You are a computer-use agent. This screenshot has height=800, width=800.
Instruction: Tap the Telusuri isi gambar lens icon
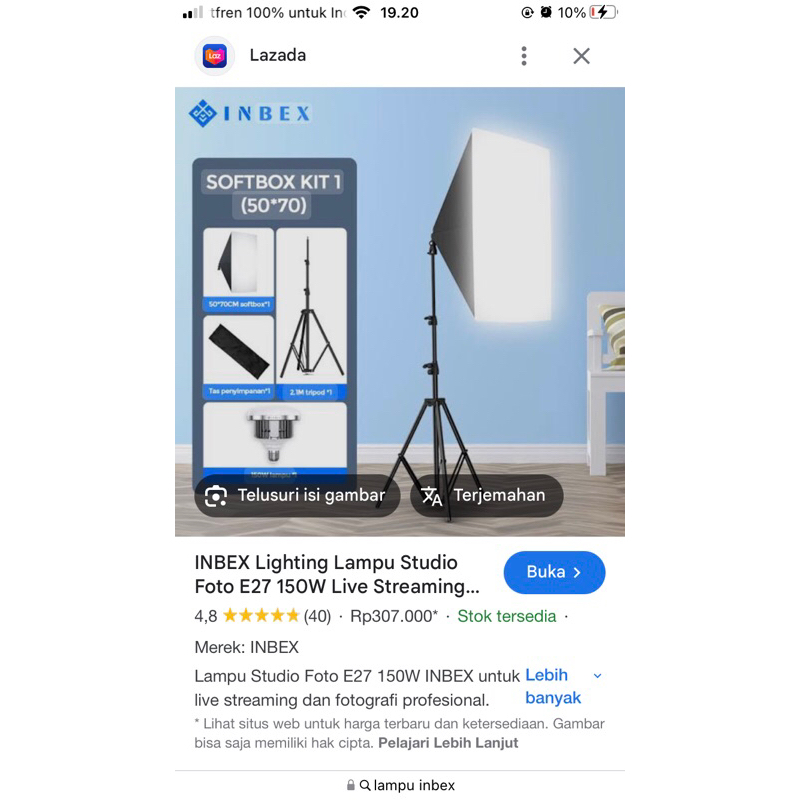point(216,496)
